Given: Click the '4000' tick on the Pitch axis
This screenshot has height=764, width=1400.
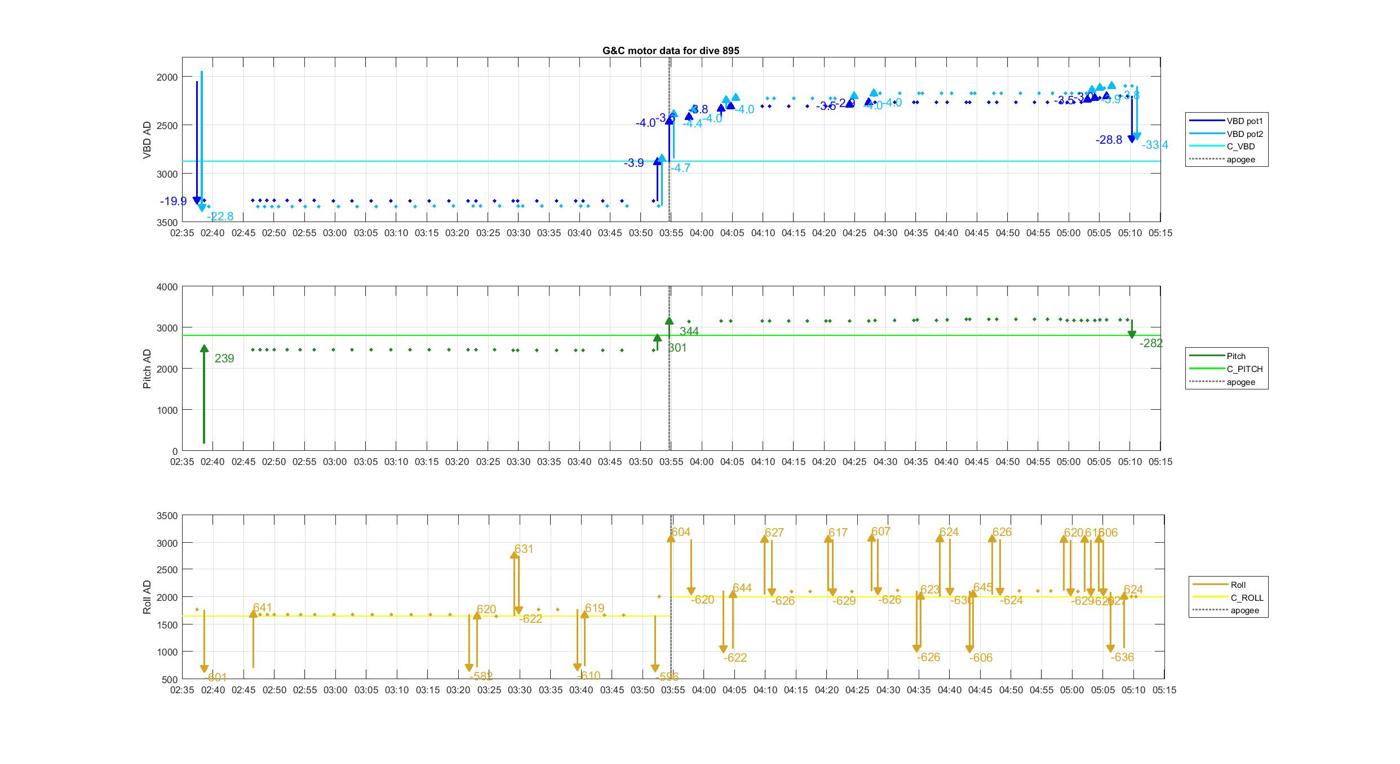Looking at the screenshot, I should [167, 287].
